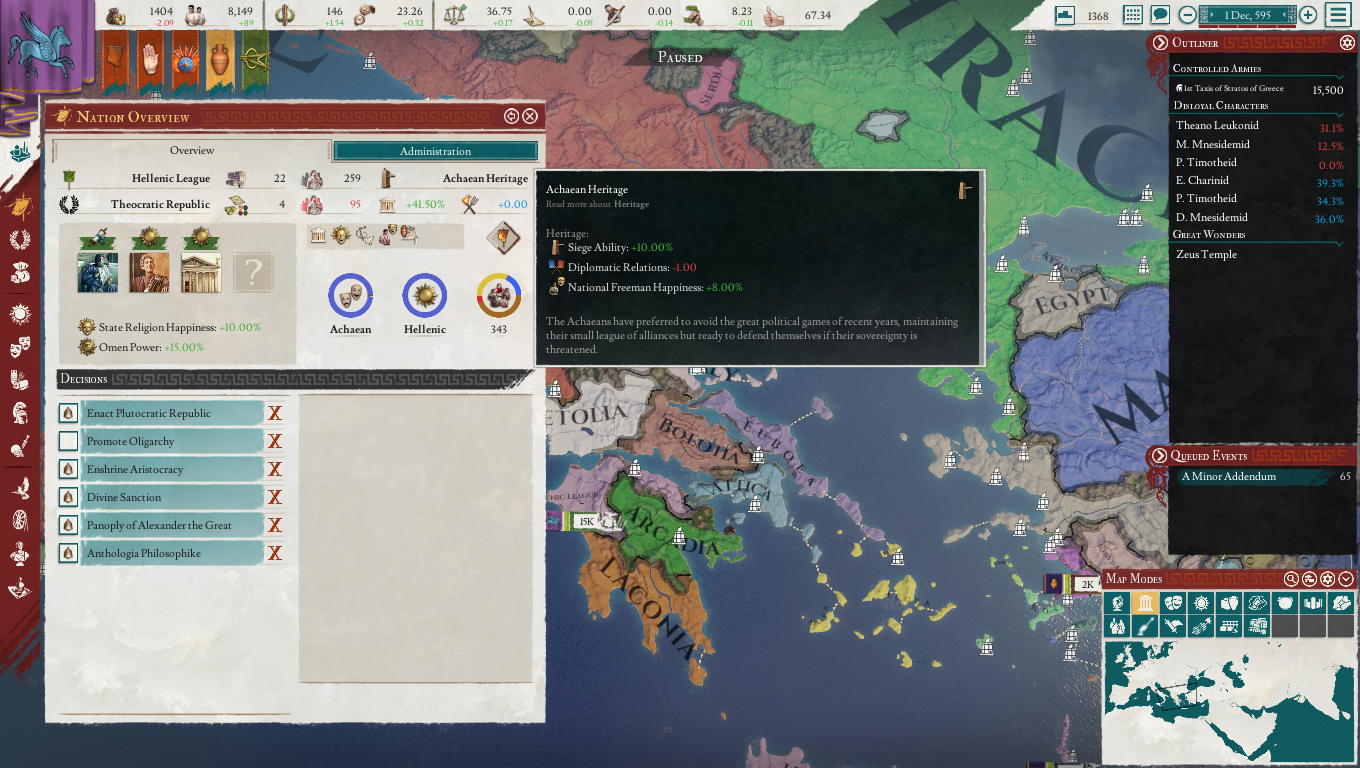1360x768 pixels.
Task: Click the X beside Divine Sanction
Action: pos(275,497)
